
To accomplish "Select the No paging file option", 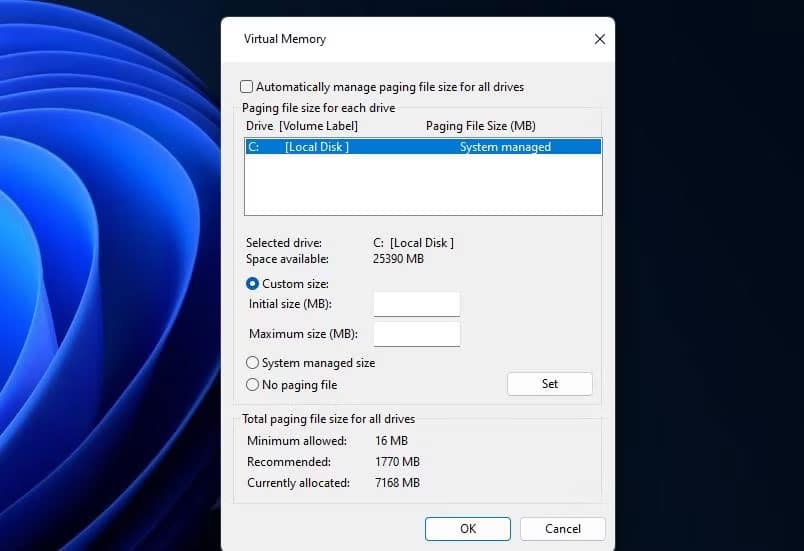I will [252, 384].
